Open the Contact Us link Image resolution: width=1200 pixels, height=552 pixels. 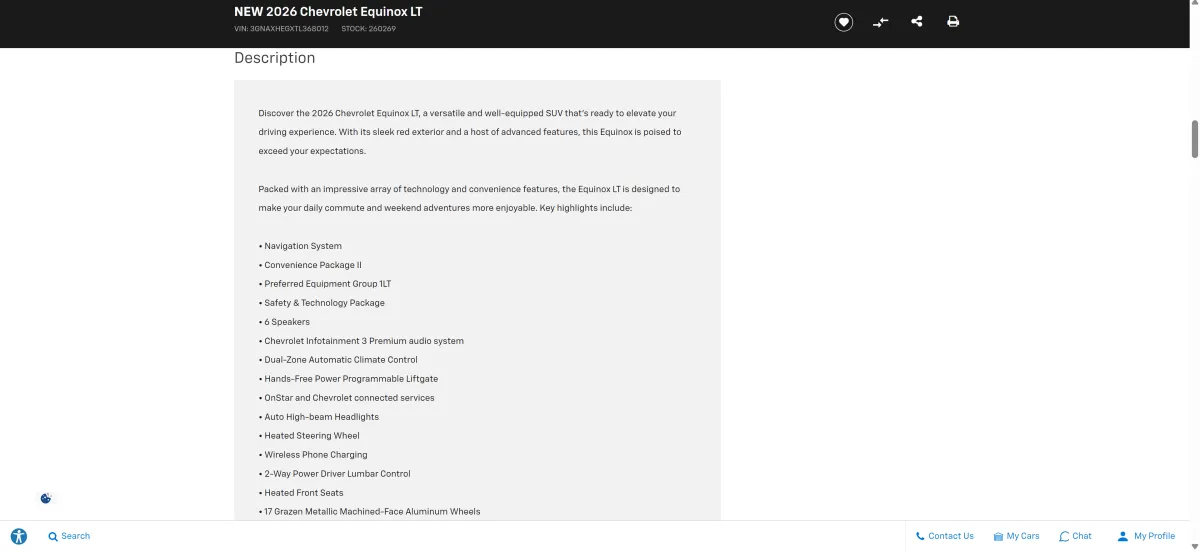tap(944, 536)
